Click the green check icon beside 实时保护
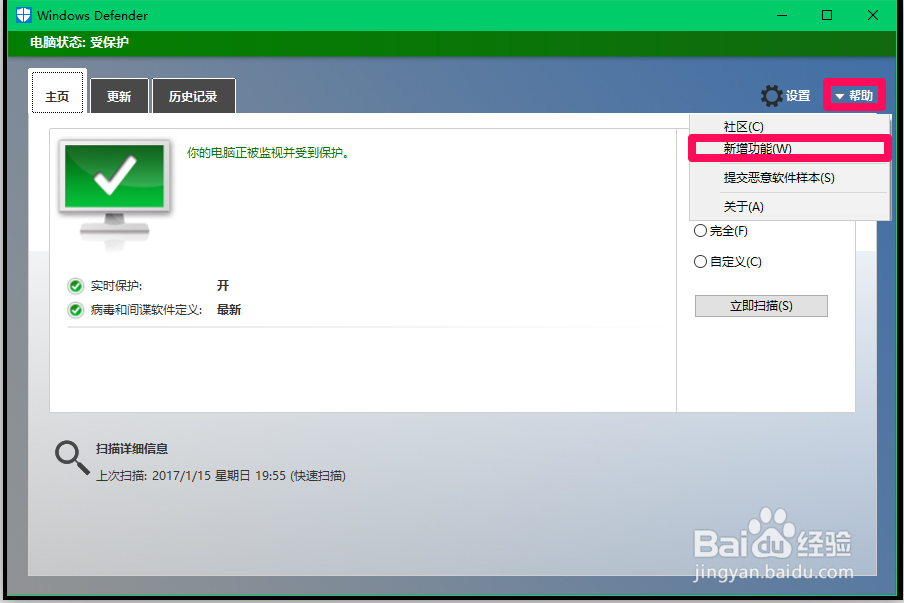 click(76, 286)
